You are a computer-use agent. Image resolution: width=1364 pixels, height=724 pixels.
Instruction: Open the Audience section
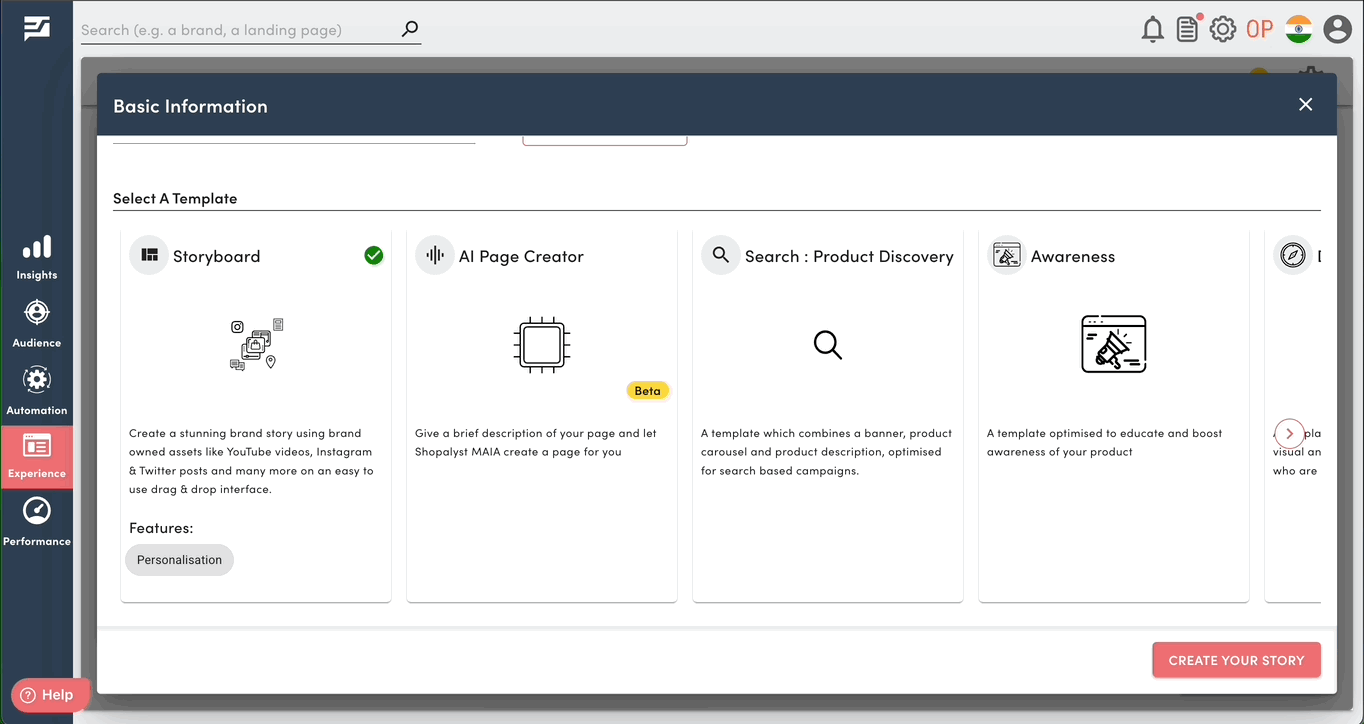tap(37, 324)
